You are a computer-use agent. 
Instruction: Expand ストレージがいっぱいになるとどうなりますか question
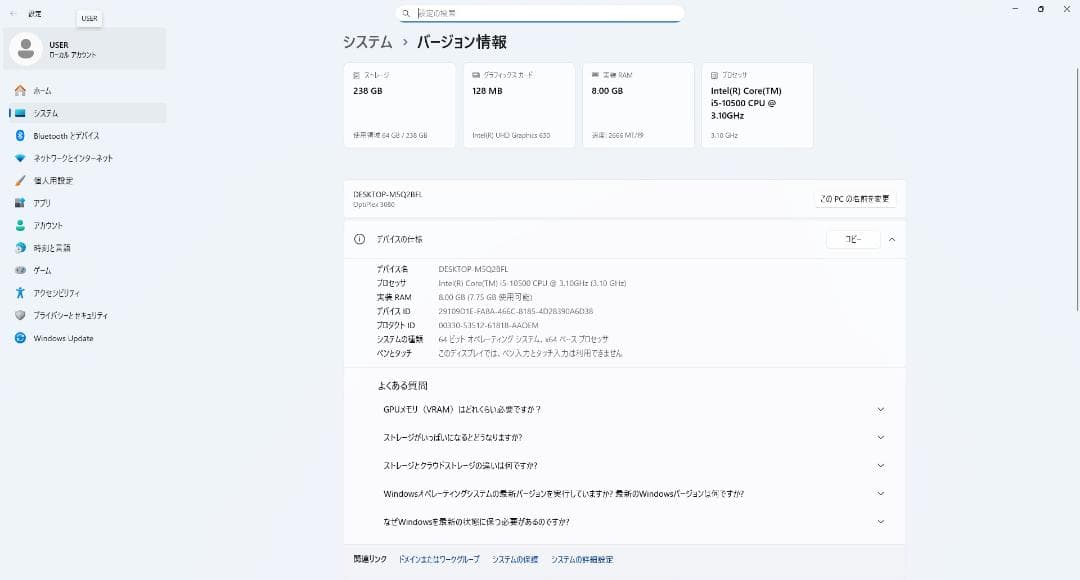[880, 437]
